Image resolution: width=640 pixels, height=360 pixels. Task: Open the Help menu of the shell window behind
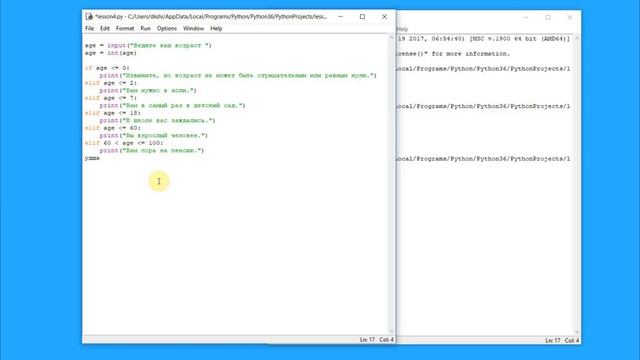(x=402, y=29)
